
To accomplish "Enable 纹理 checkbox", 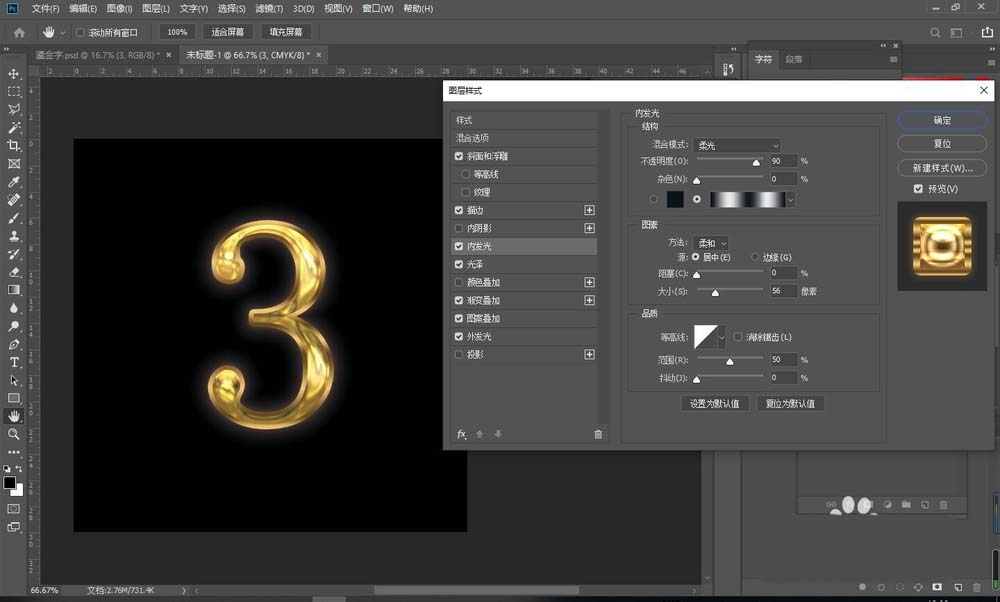I will [466, 192].
